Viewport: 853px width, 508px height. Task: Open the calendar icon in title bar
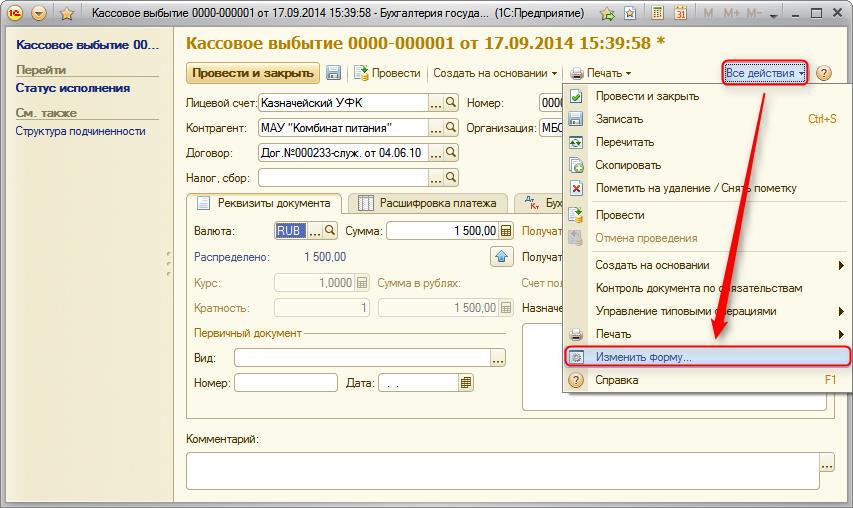(681, 13)
